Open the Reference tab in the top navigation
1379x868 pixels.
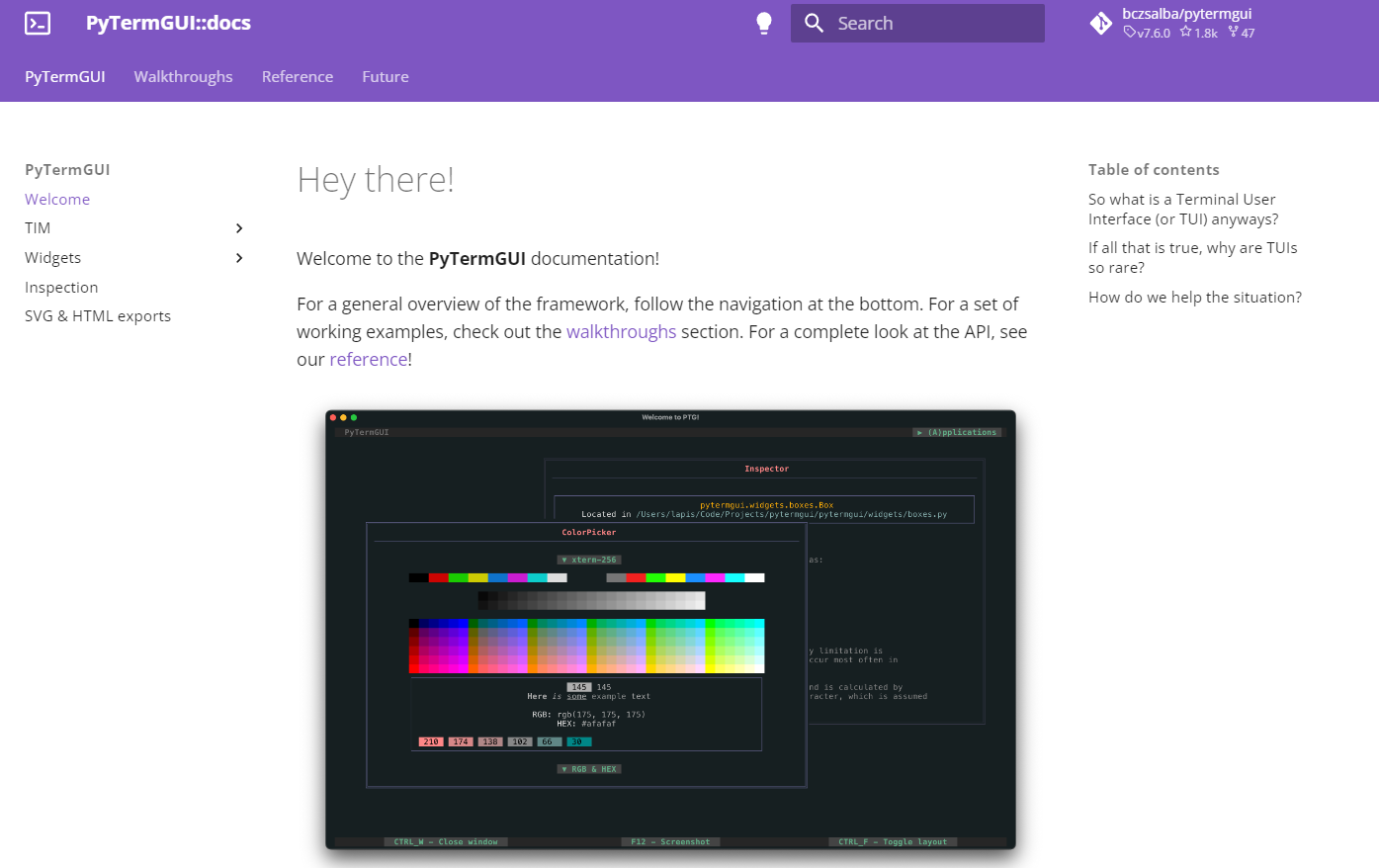[x=297, y=76]
